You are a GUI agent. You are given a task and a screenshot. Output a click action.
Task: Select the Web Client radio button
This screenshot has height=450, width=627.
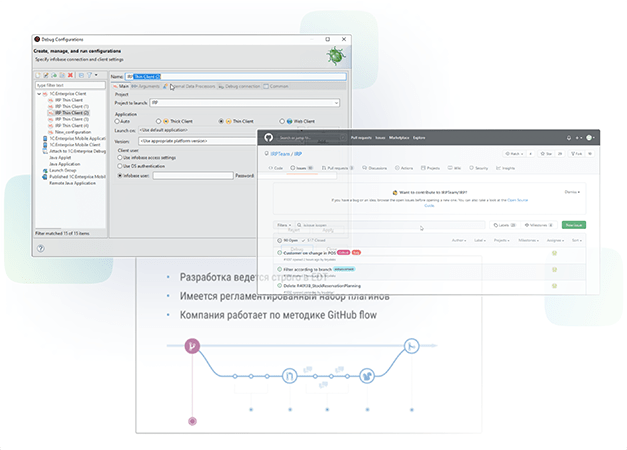point(282,121)
